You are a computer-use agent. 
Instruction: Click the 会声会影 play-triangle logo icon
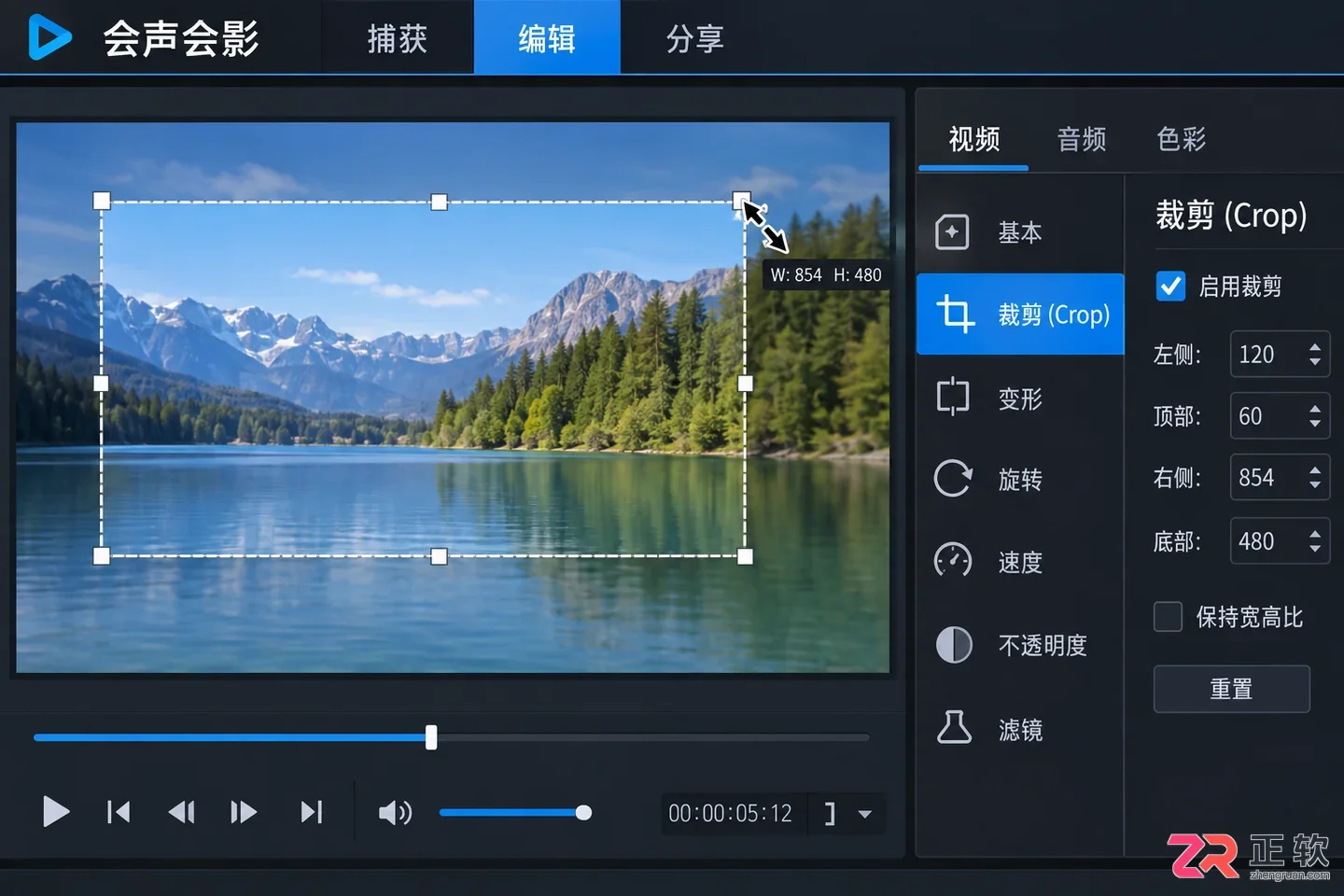49,37
